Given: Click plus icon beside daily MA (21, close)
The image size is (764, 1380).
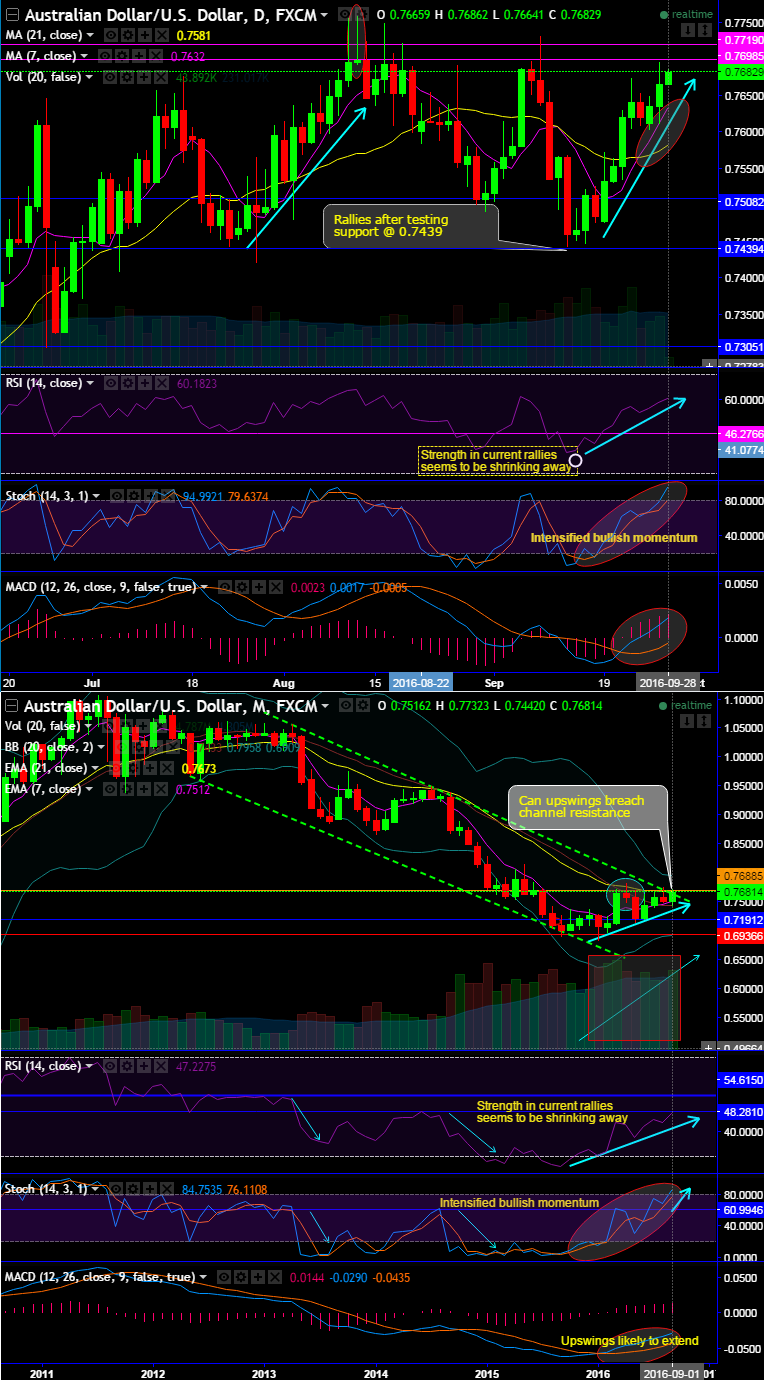Looking at the screenshot, I should point(144,35).
